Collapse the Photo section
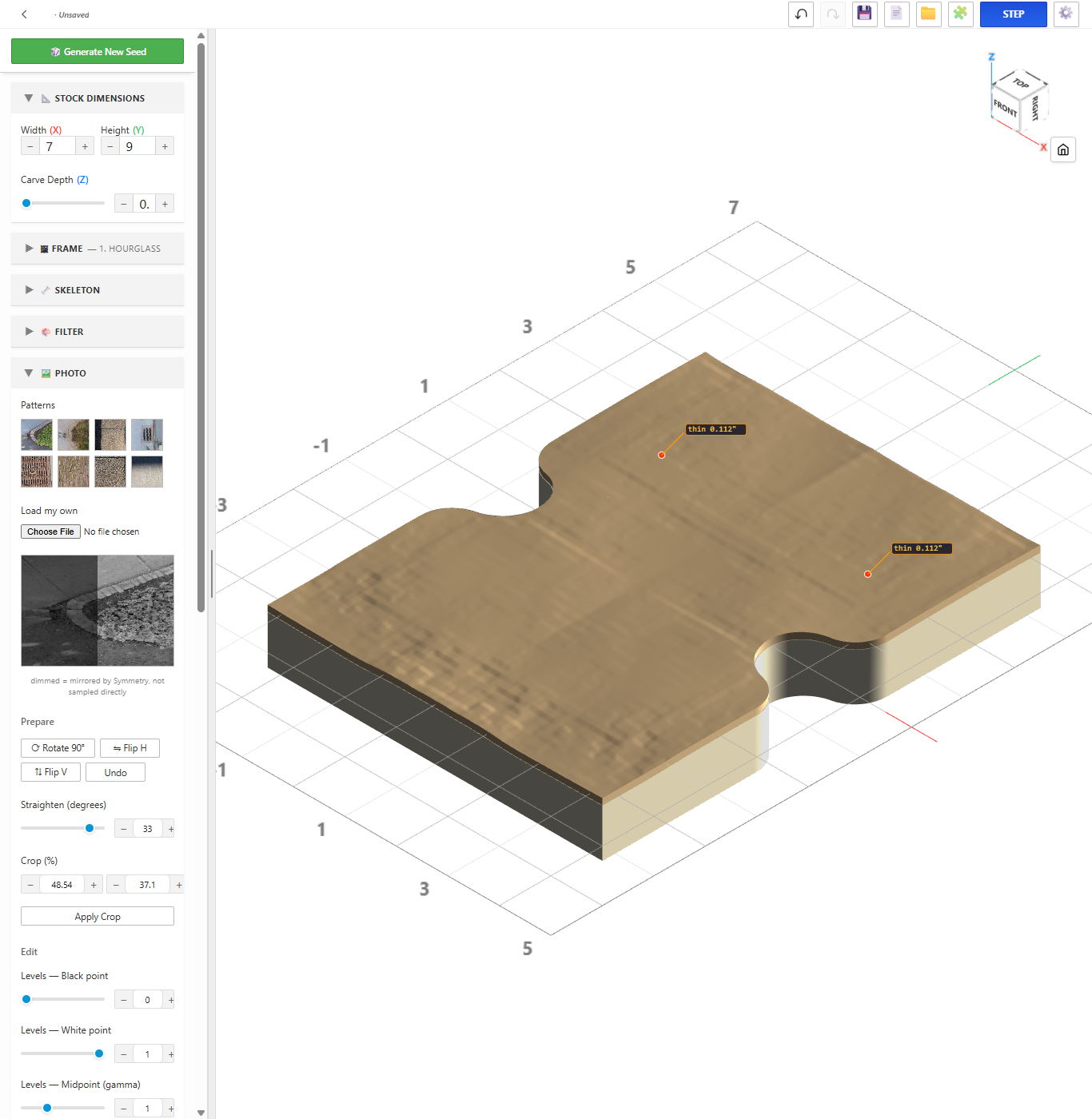This screenshot has width=1092, height=1119. 98,373
